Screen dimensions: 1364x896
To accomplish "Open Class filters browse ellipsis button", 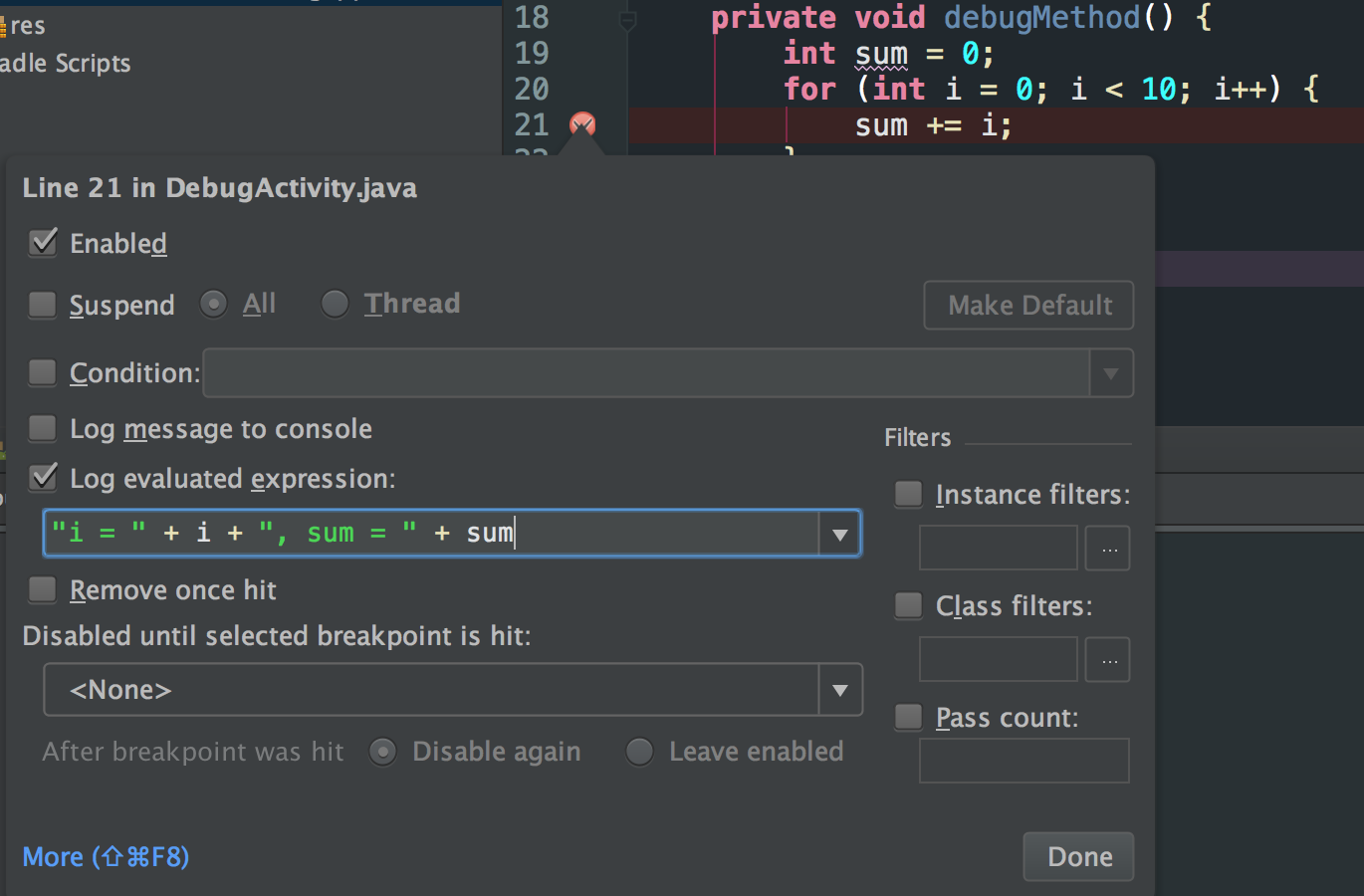I will [x=1108, y=660].
